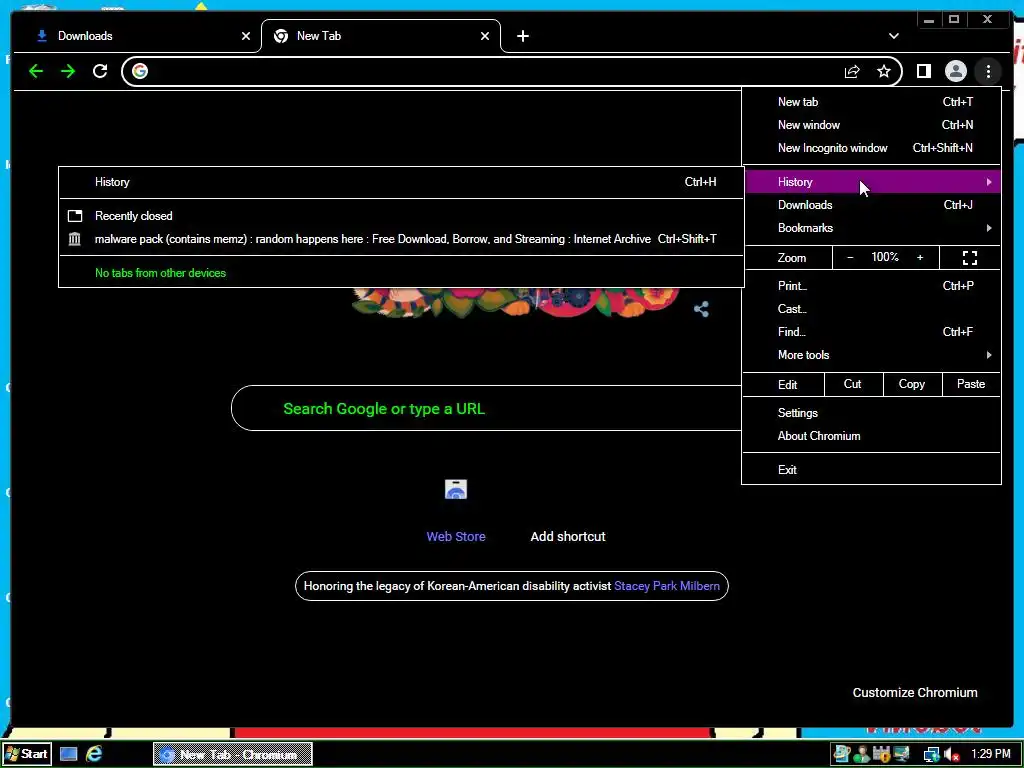
Task: Share this page icon in address bar
Action: pos(852,71)
